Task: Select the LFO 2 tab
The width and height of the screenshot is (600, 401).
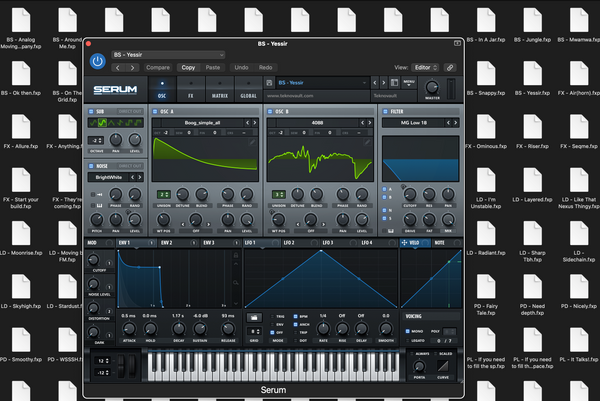Action: coord(300,243)
